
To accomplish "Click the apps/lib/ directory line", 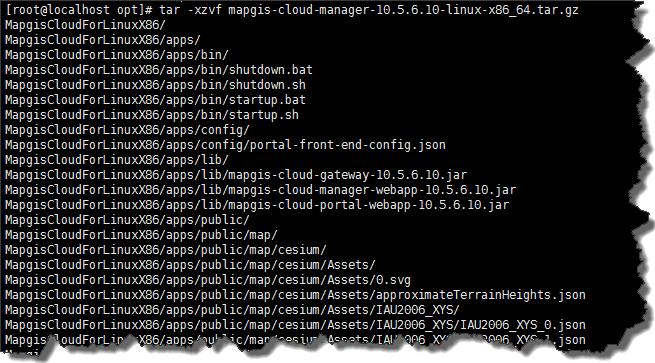I will [x=117, y=160].
